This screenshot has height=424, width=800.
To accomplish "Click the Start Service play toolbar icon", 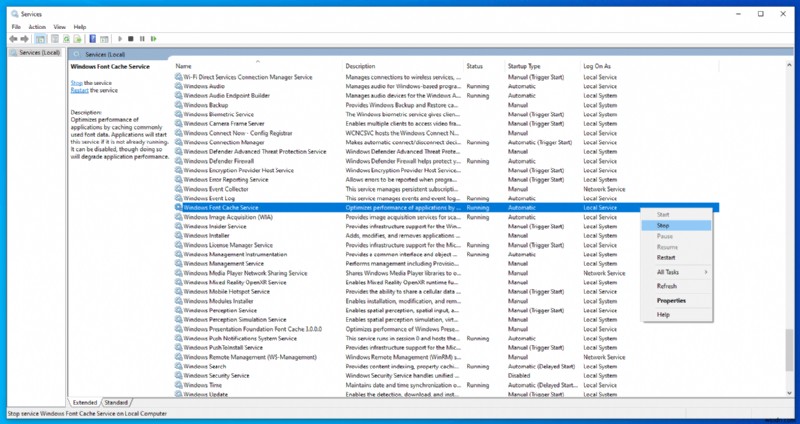I will 120,39.
